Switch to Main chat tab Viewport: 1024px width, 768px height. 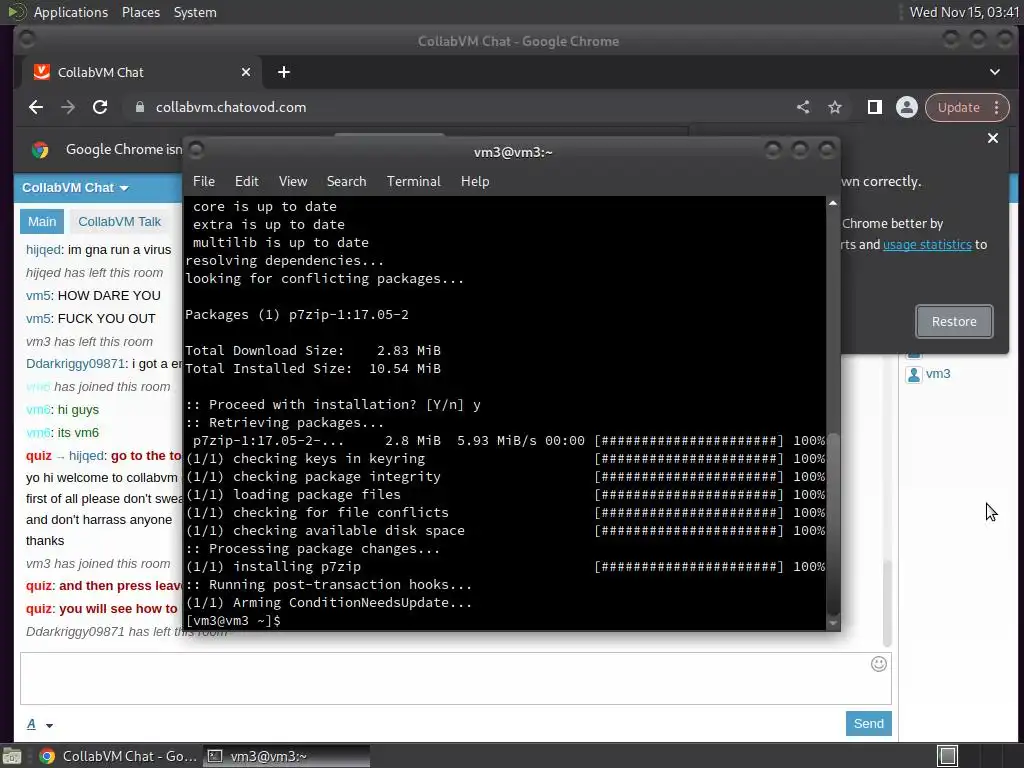coord(42,221)
